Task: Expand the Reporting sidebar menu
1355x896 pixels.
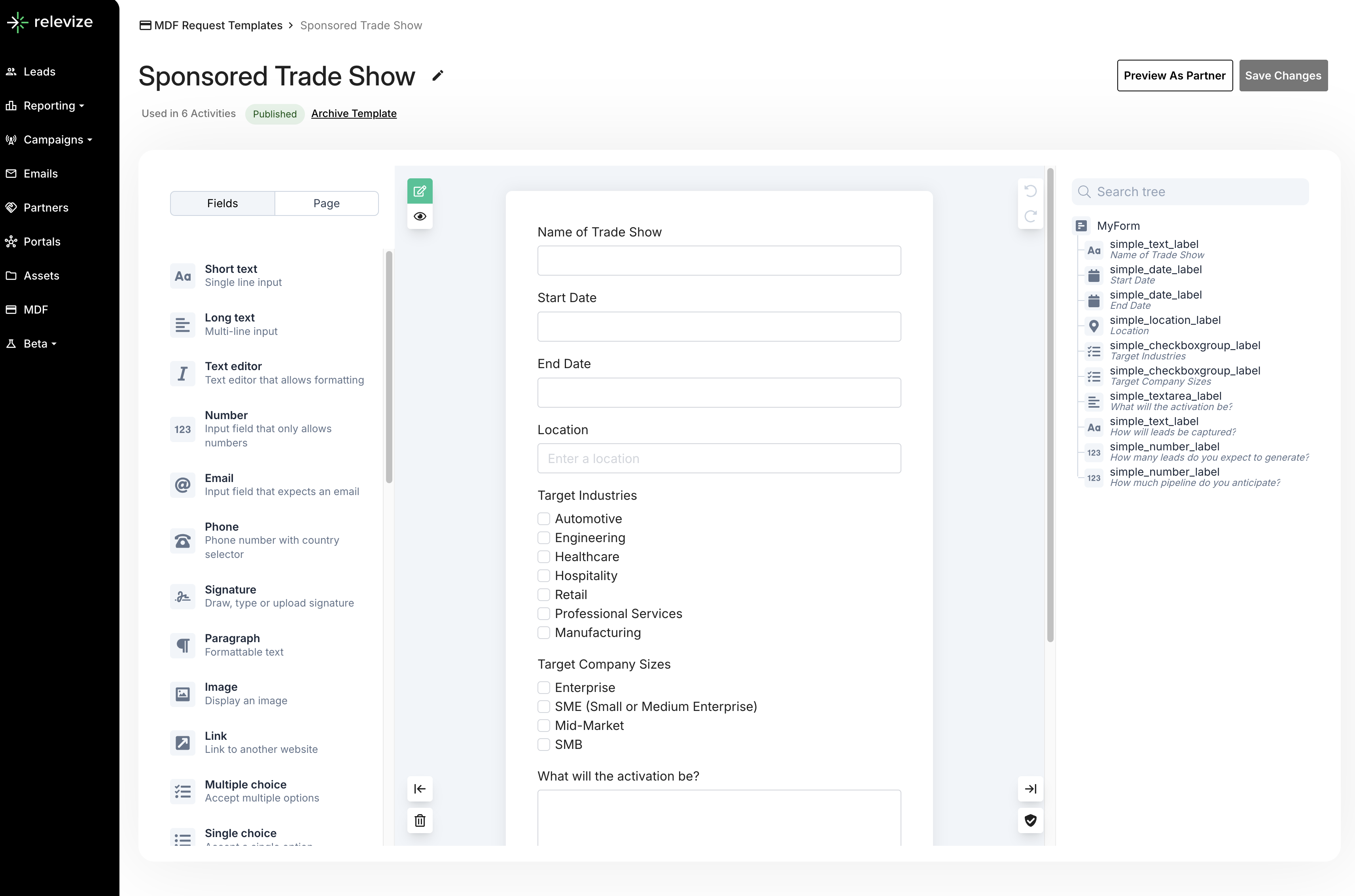Action: [x=53, y=106]
